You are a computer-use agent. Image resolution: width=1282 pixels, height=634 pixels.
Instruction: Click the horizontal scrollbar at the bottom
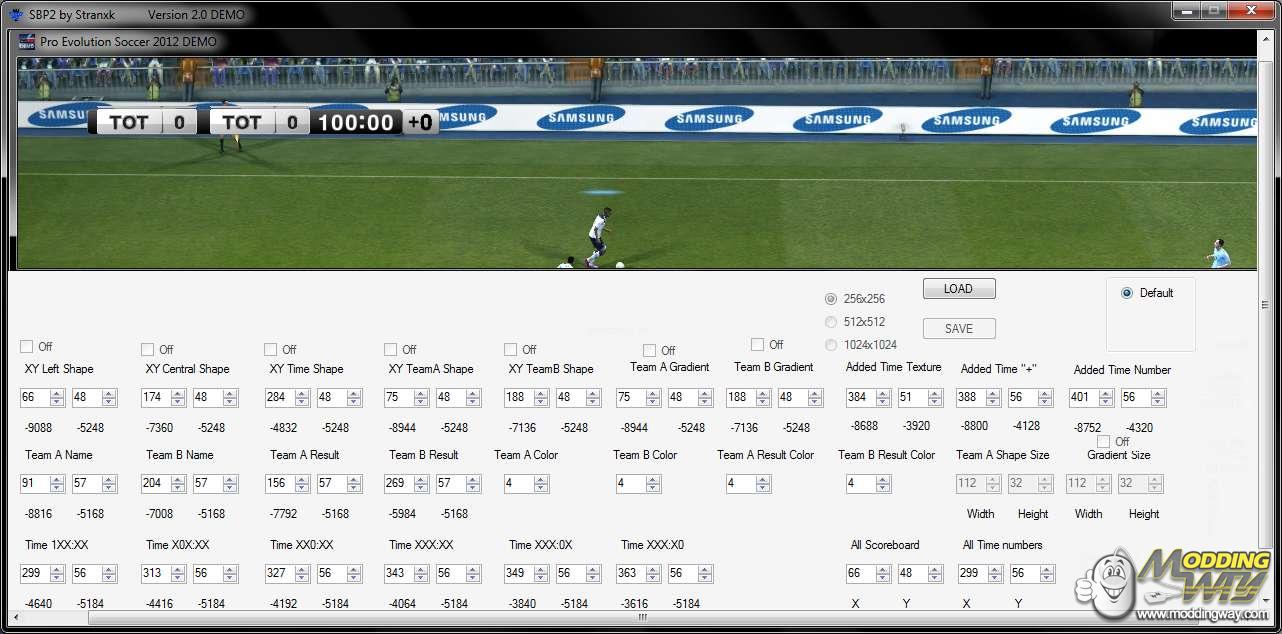[640, 618]
